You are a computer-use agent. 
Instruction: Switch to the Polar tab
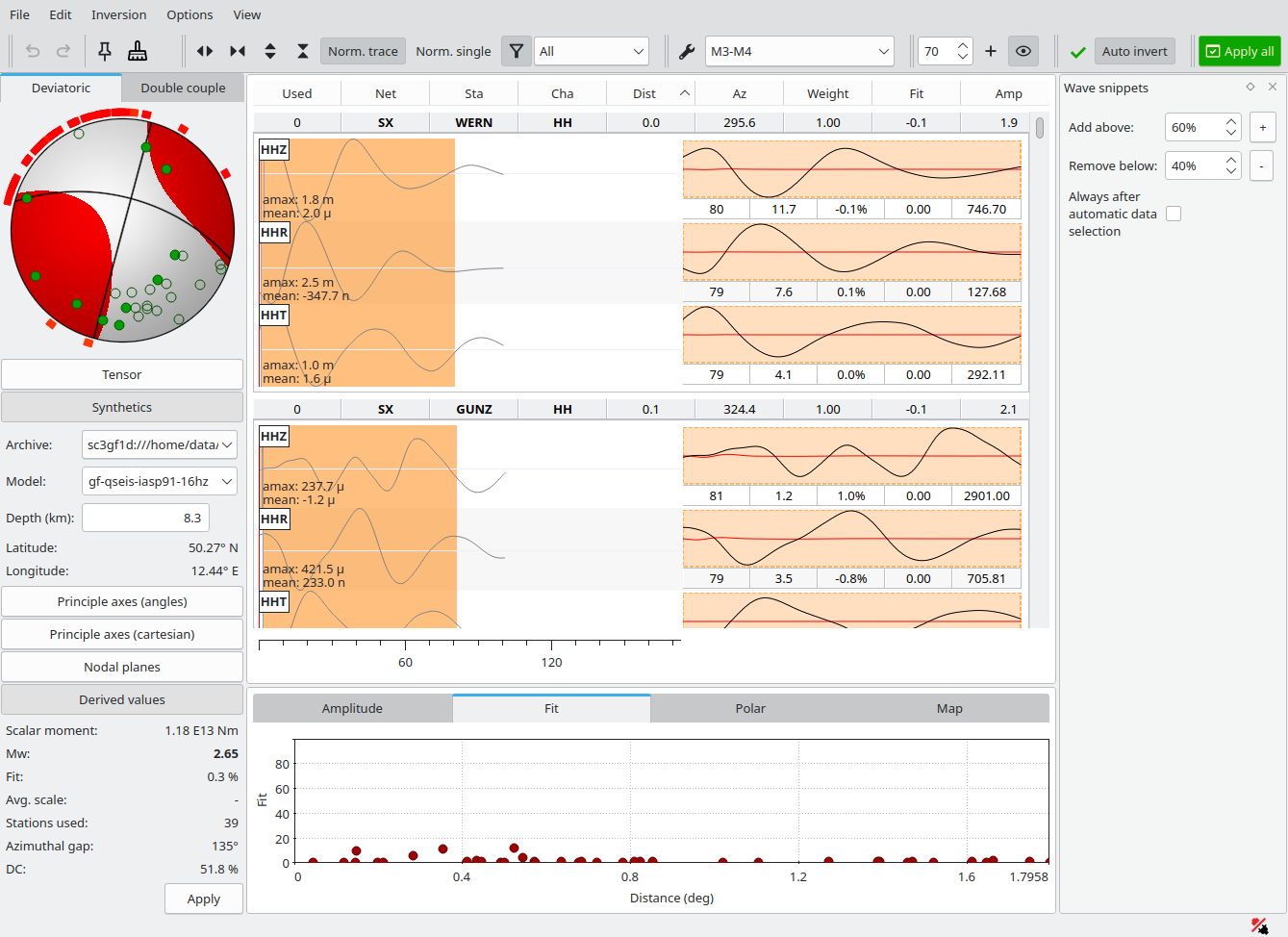click(x=750, y=708)
